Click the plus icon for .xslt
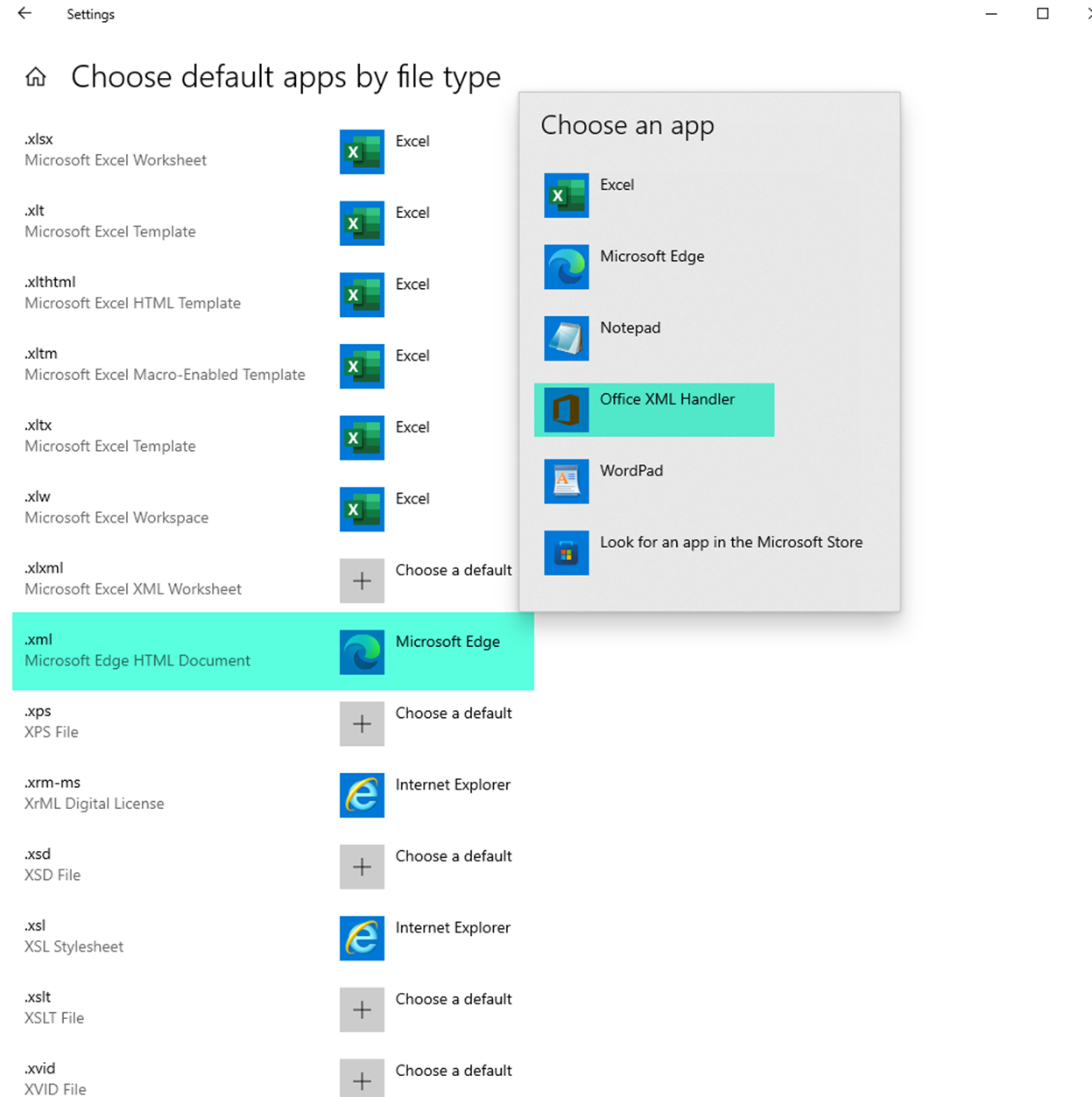This screenshot has height=1097, width=1092. (x=362, y=1010)
